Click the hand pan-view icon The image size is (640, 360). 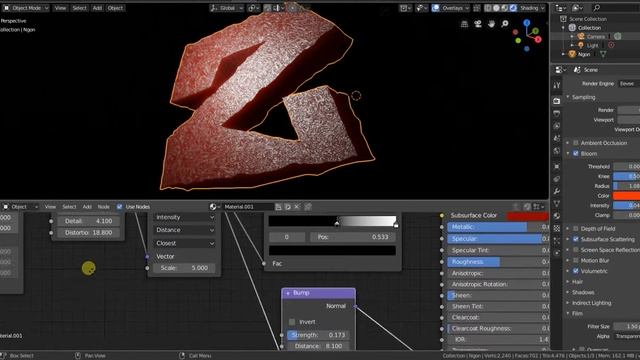[x=491, y=24]
